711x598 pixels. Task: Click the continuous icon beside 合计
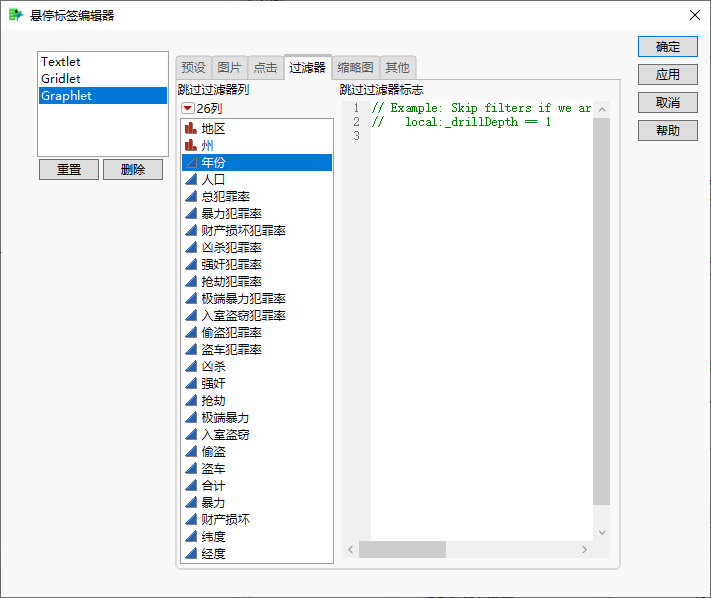click(x=191, y=486)
